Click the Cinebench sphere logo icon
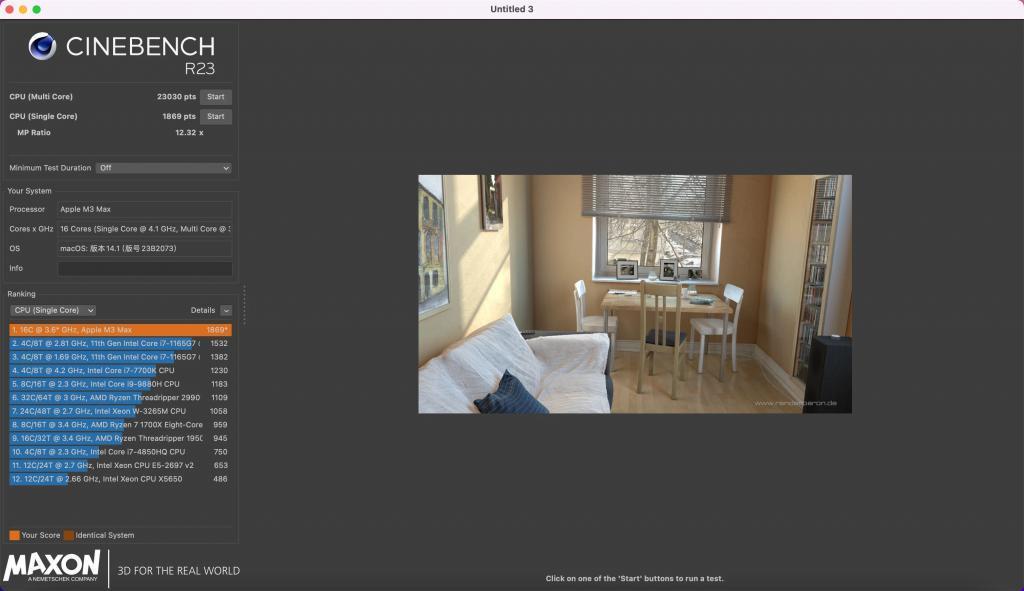Screen dimensions: 1024x591 42,46
